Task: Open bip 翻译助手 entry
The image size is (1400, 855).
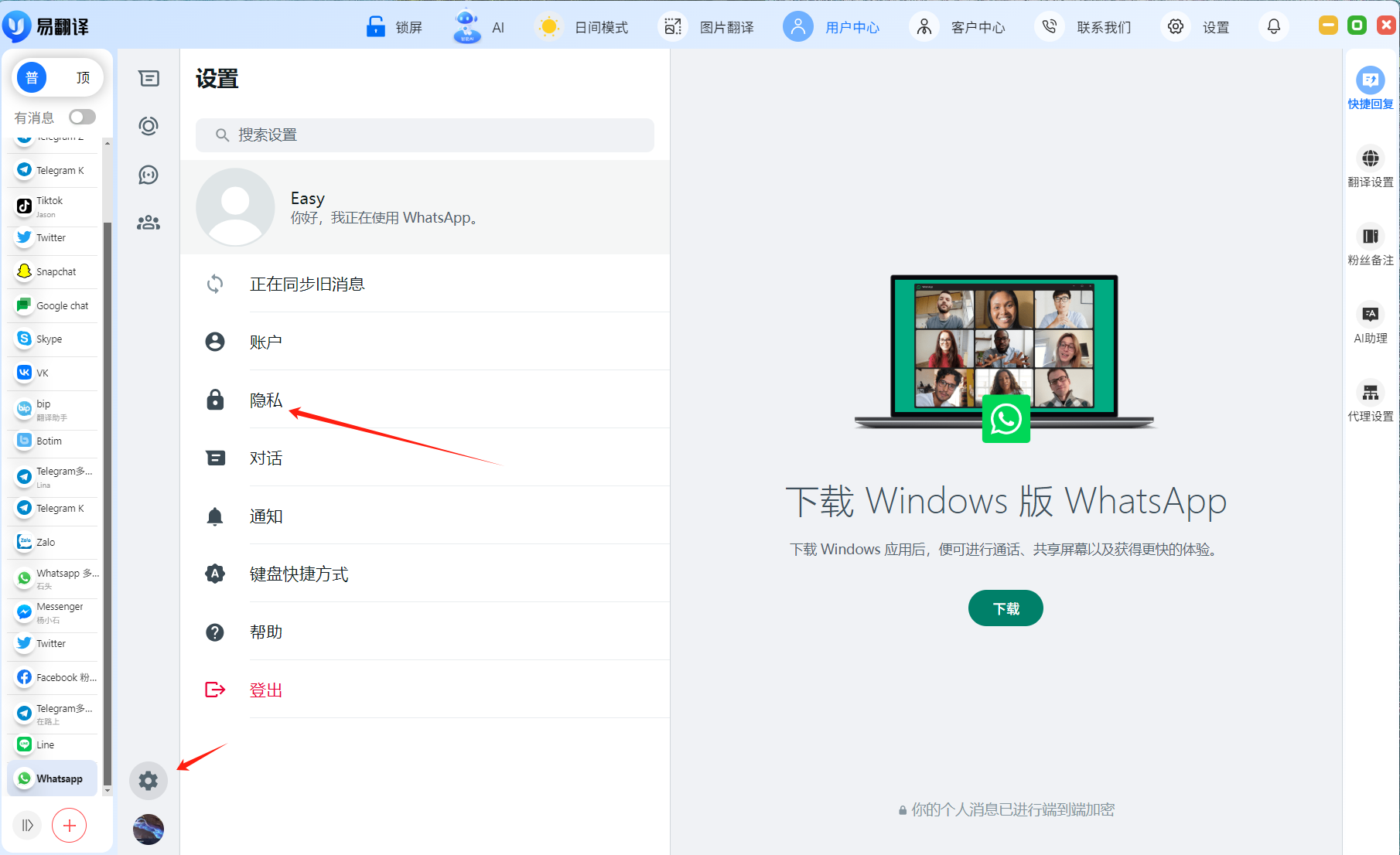Action: pos(53,410)
